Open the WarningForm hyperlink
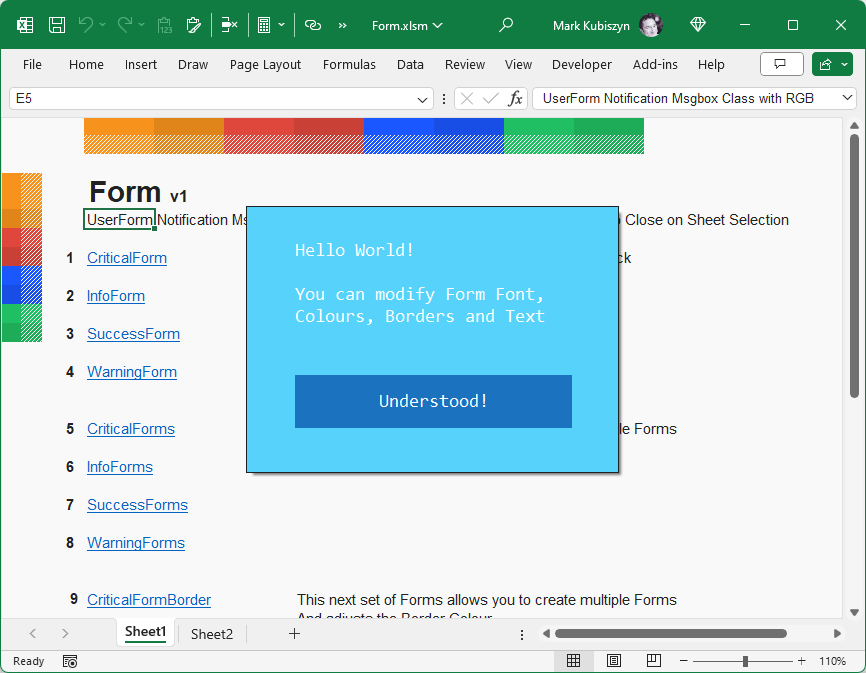This screenshot has width=866, height=673. coord(132,372)
